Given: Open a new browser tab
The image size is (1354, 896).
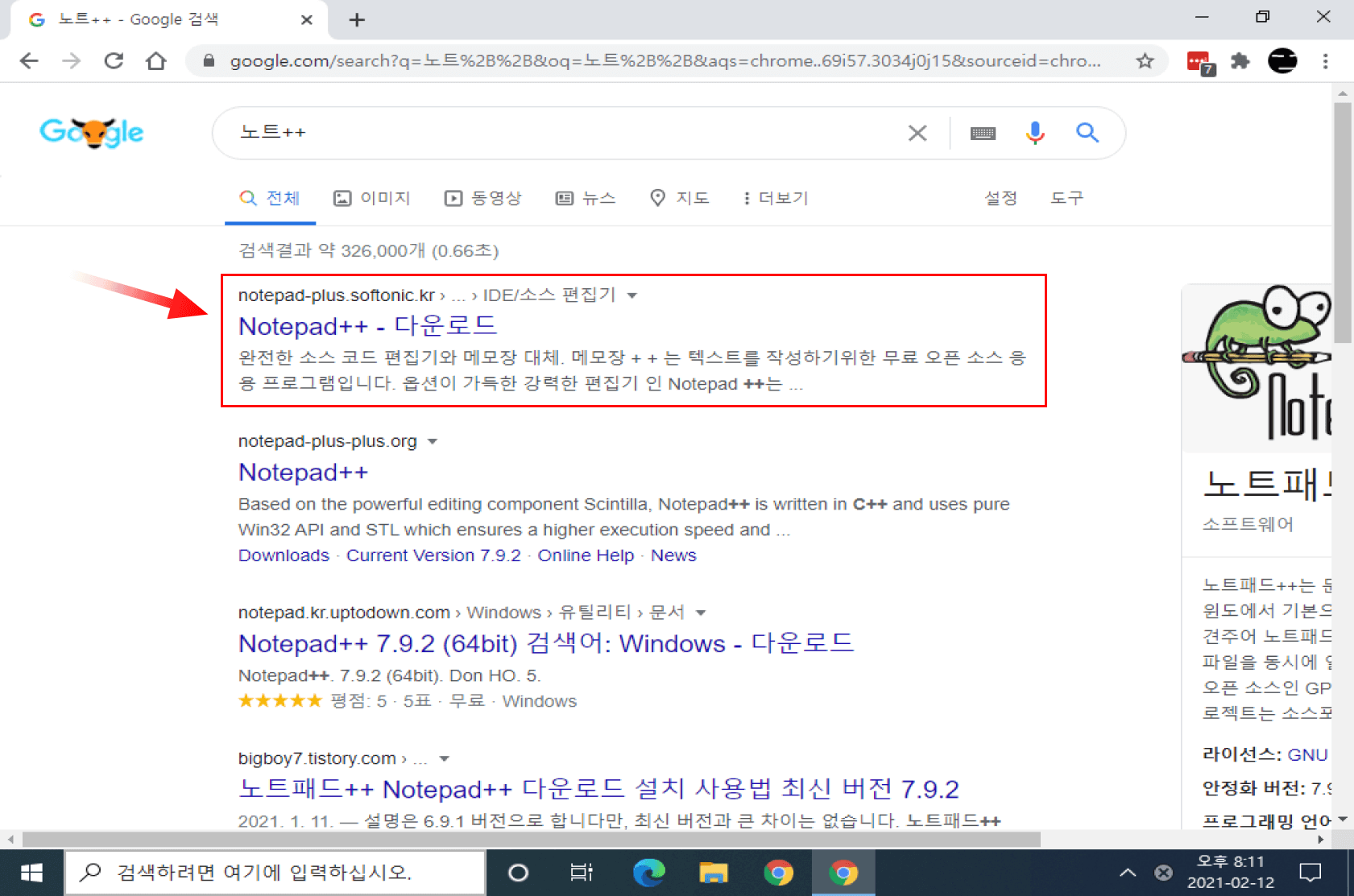Looking at the screenshot, I should click(x=357, y=20).
